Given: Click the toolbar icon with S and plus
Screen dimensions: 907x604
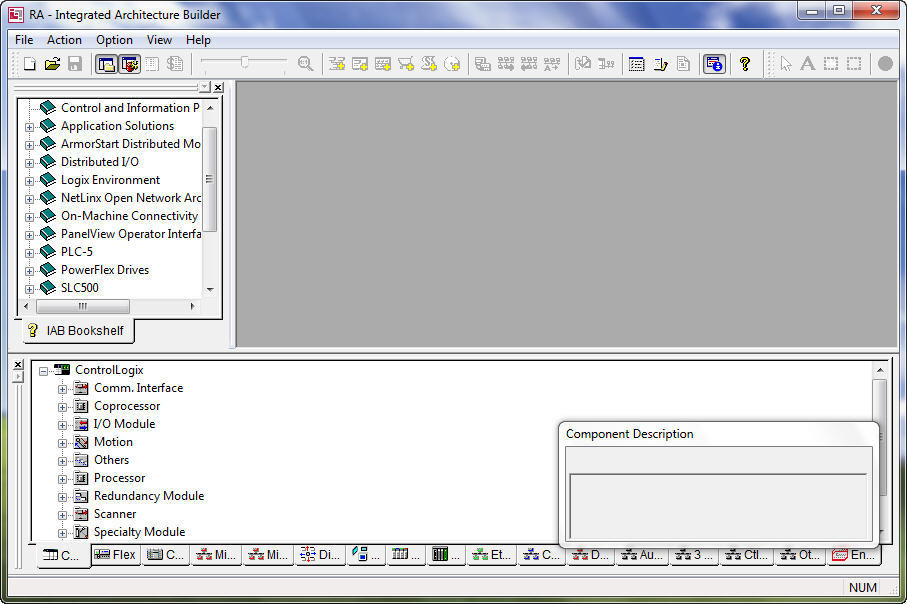Looking at the screenshot, I should tap(429, 64).
